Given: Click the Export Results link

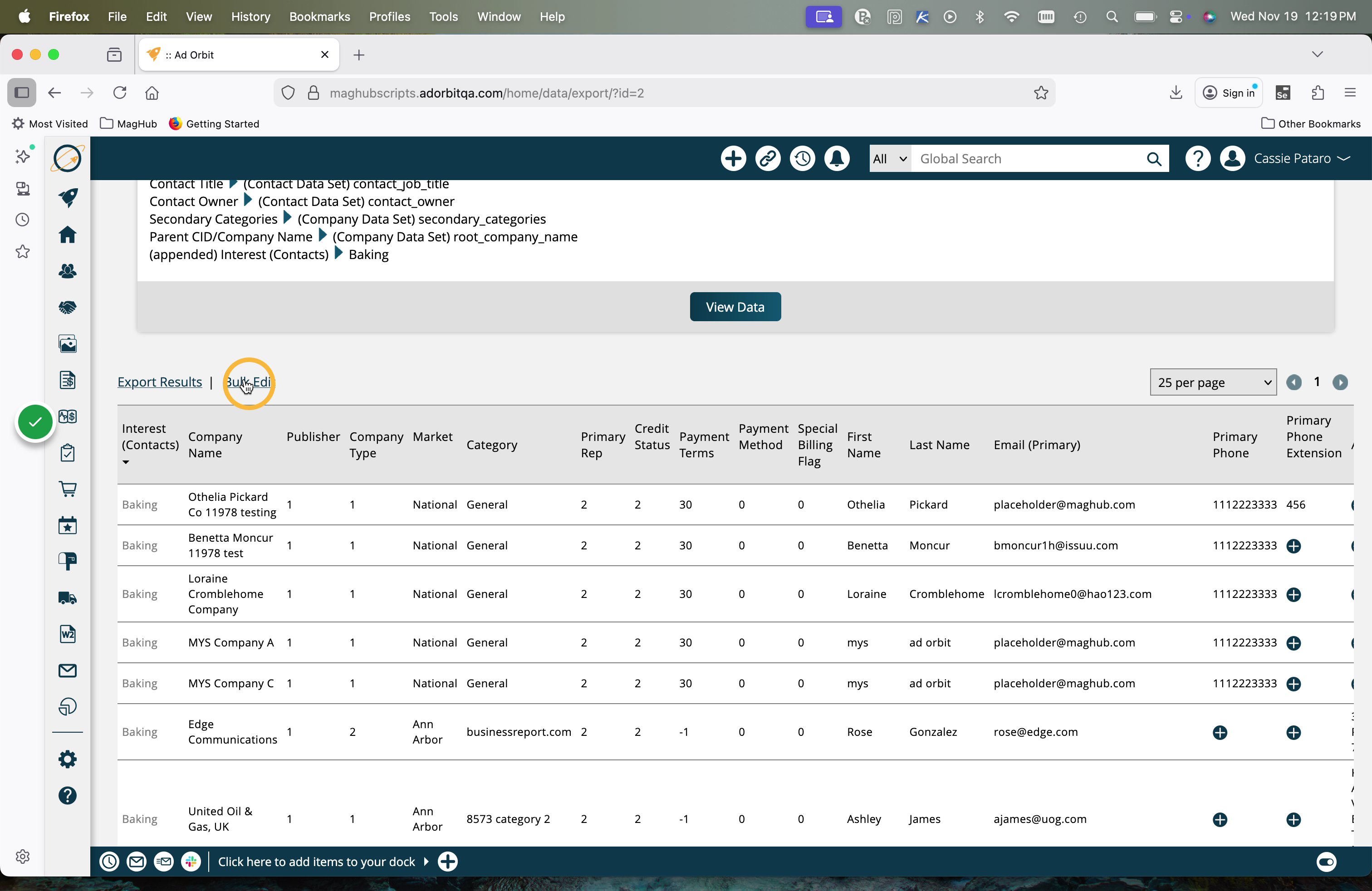Looking at the screenshot, I should pyautogui.click(x=160, y=382).
